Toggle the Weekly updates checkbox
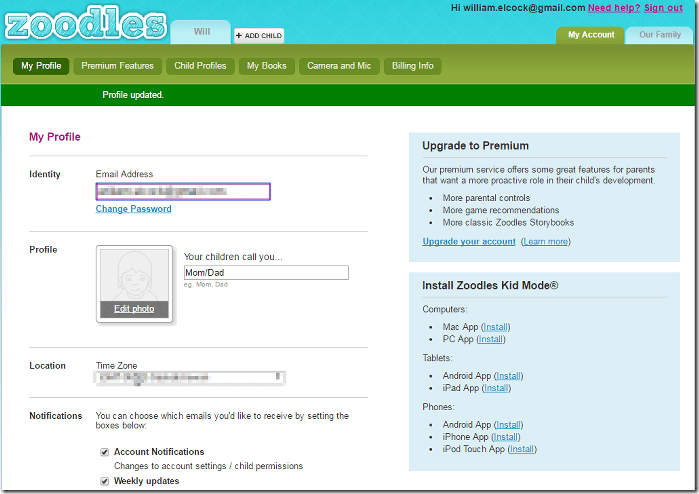The image size is (699, 494). pos(104,482)
